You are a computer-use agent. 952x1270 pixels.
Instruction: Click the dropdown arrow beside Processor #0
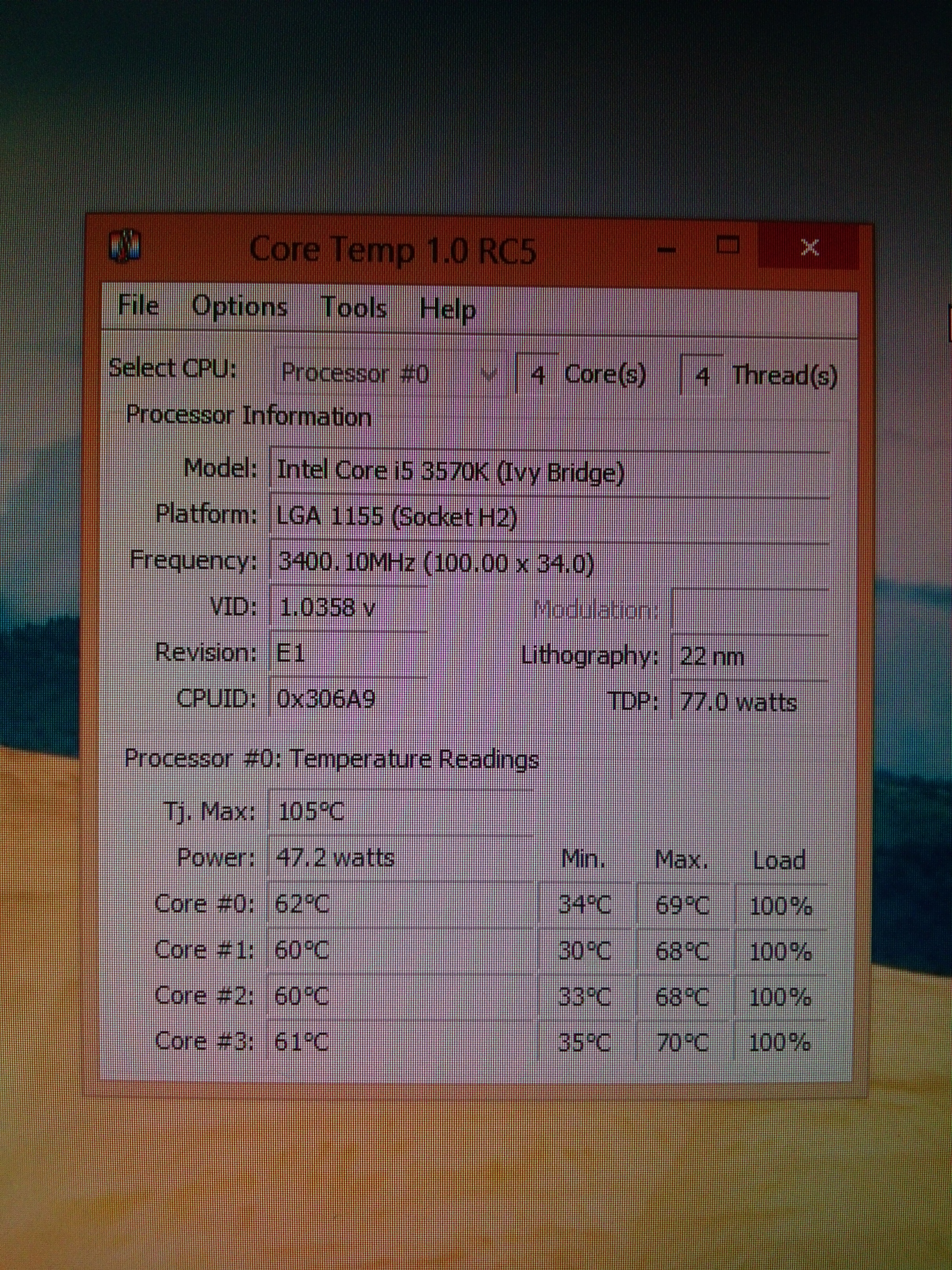(490, 375)
